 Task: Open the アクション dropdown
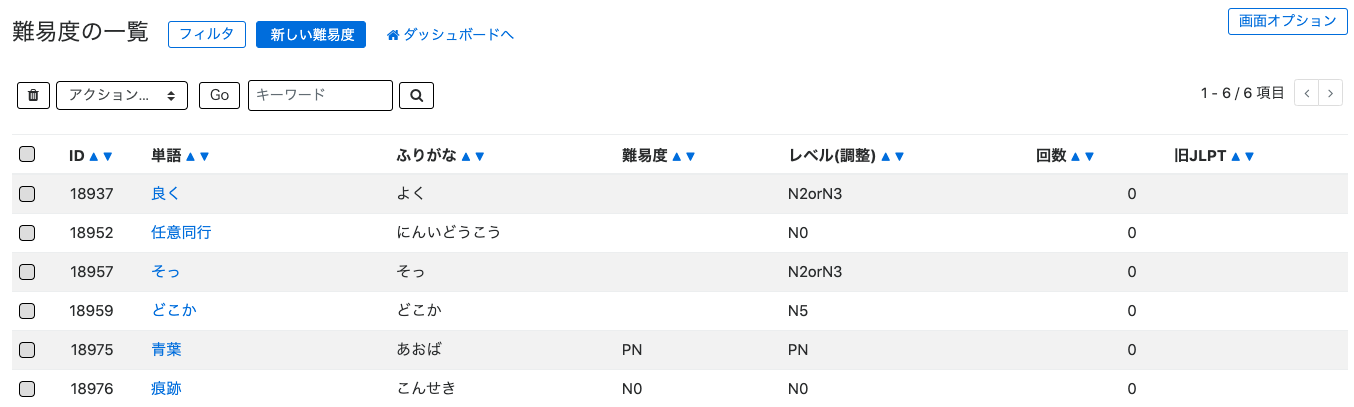pyautogui.click(x=122, y=95)
